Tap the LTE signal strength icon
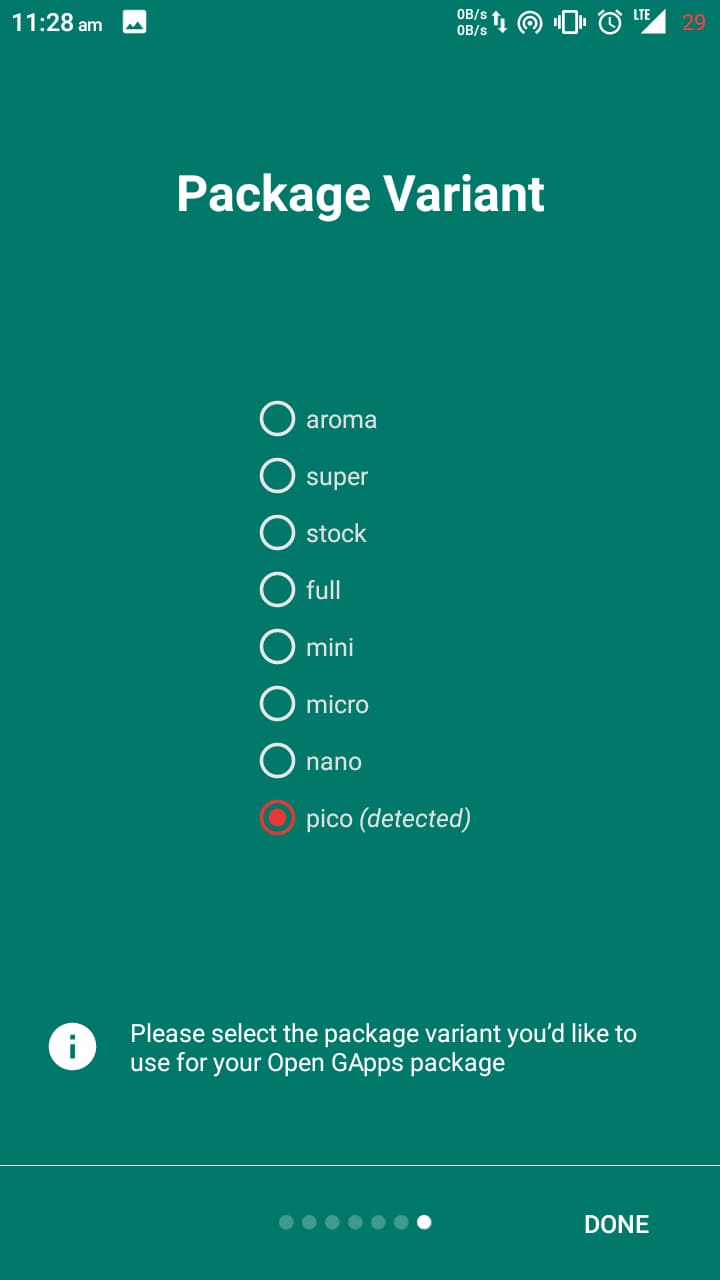Image resolution: width=720 pixels, height=1280 pixels. click(x=650, y=21)
